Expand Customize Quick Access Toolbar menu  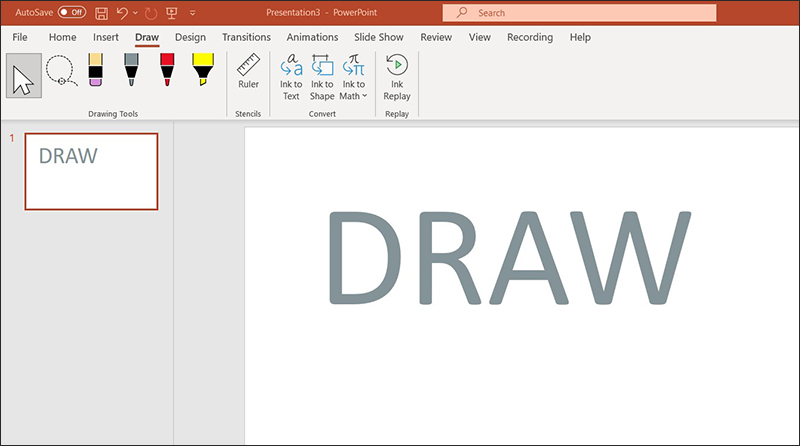(x=192, y=13)
